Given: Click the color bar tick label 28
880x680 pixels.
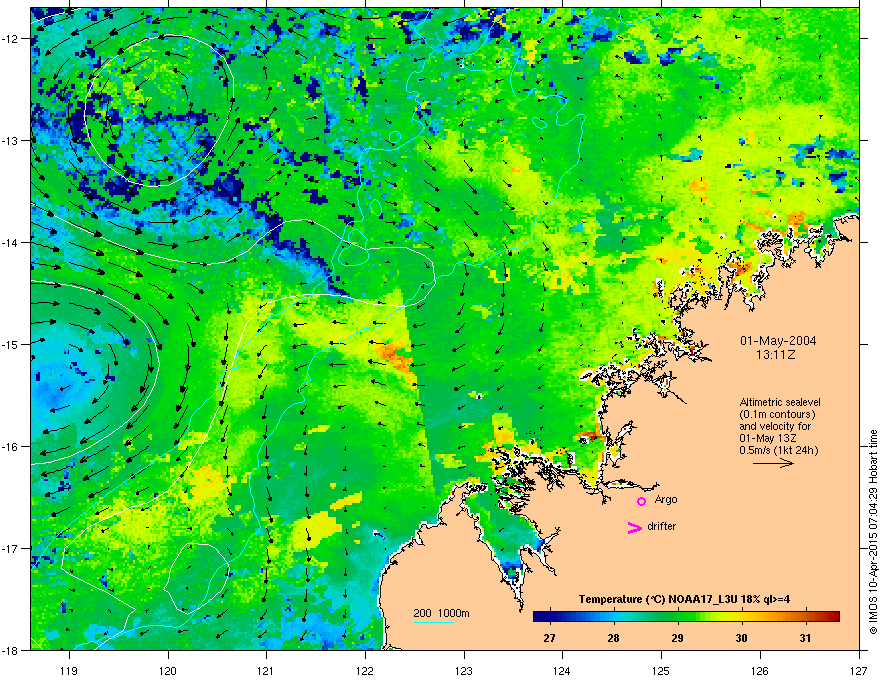Looking at the screenshot, I should tap(613, 638).
